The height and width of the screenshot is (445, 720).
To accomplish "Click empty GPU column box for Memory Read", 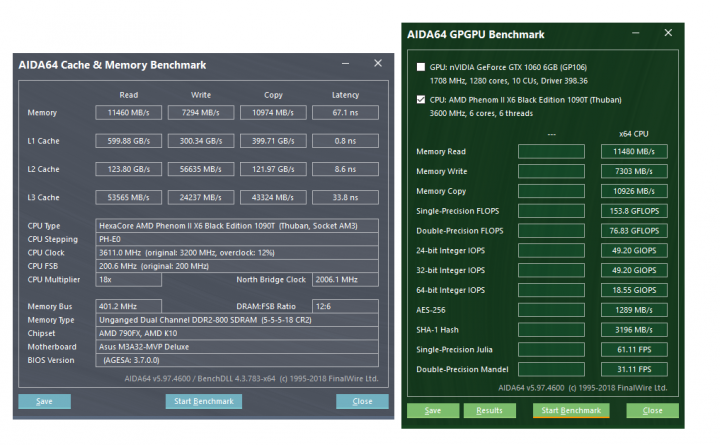I will pos(551,152).
